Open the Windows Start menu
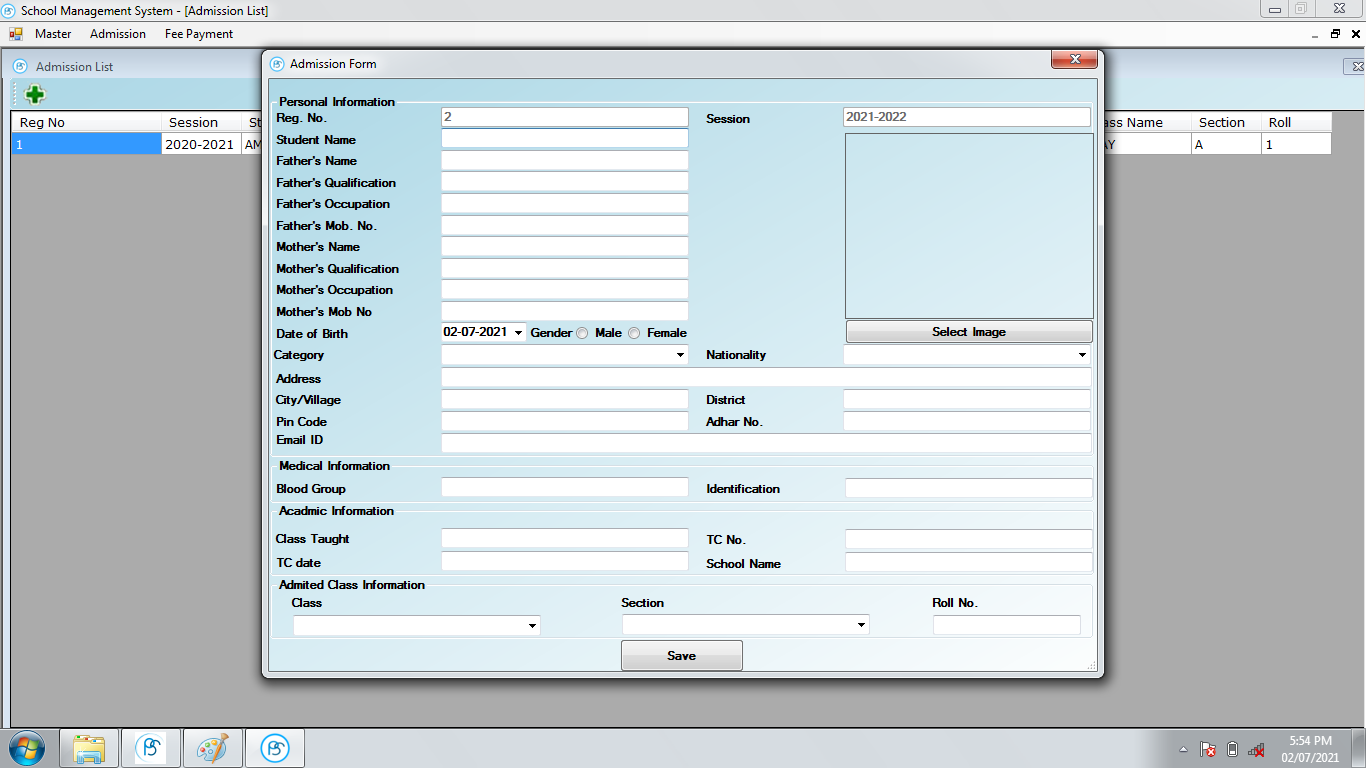The height and width of the screenshot is (768, 1366). click(27, 748)
